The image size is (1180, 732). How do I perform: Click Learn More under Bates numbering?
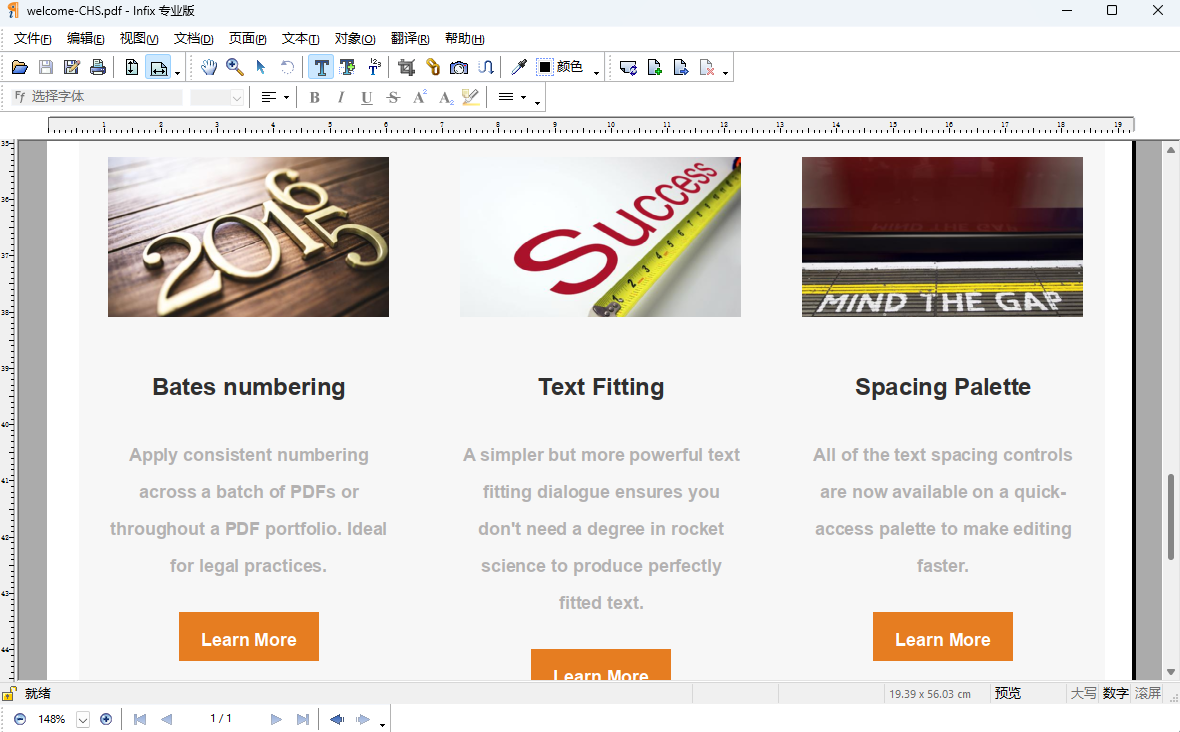tap(248, 636)
